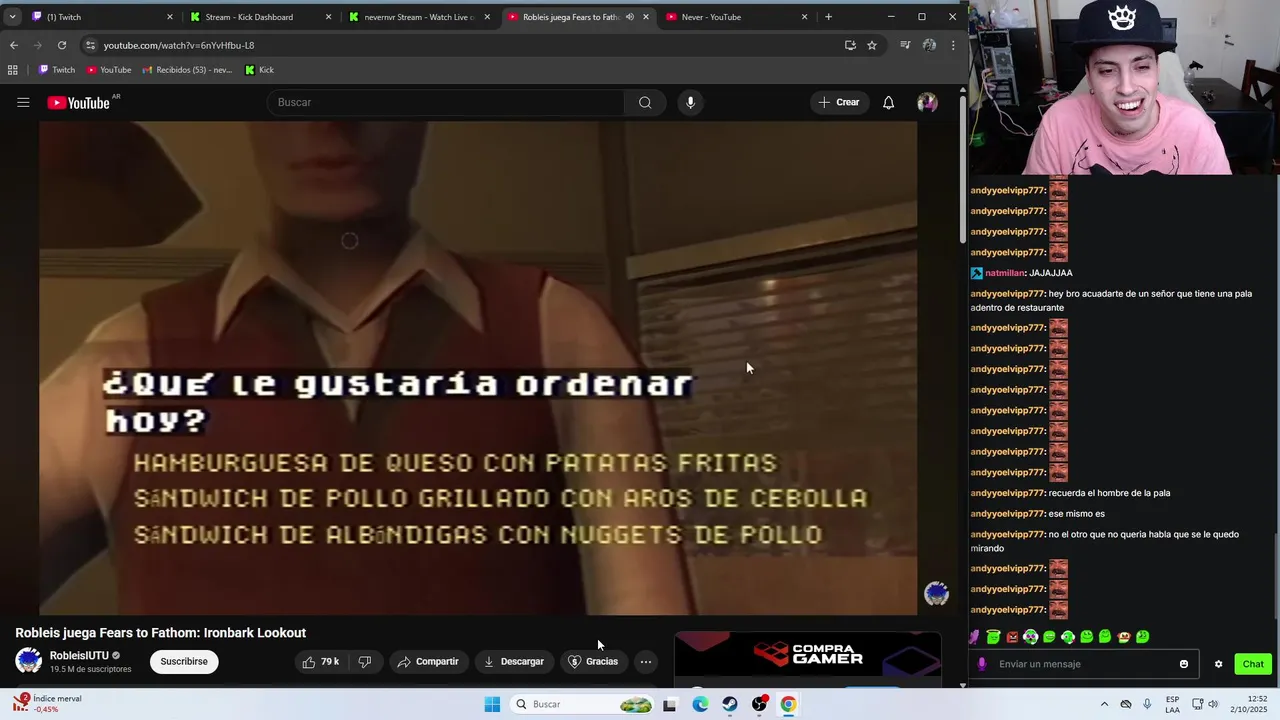
Task: Click the address bar URL youtube.com/watch
Action: click(x=179, y=45)
